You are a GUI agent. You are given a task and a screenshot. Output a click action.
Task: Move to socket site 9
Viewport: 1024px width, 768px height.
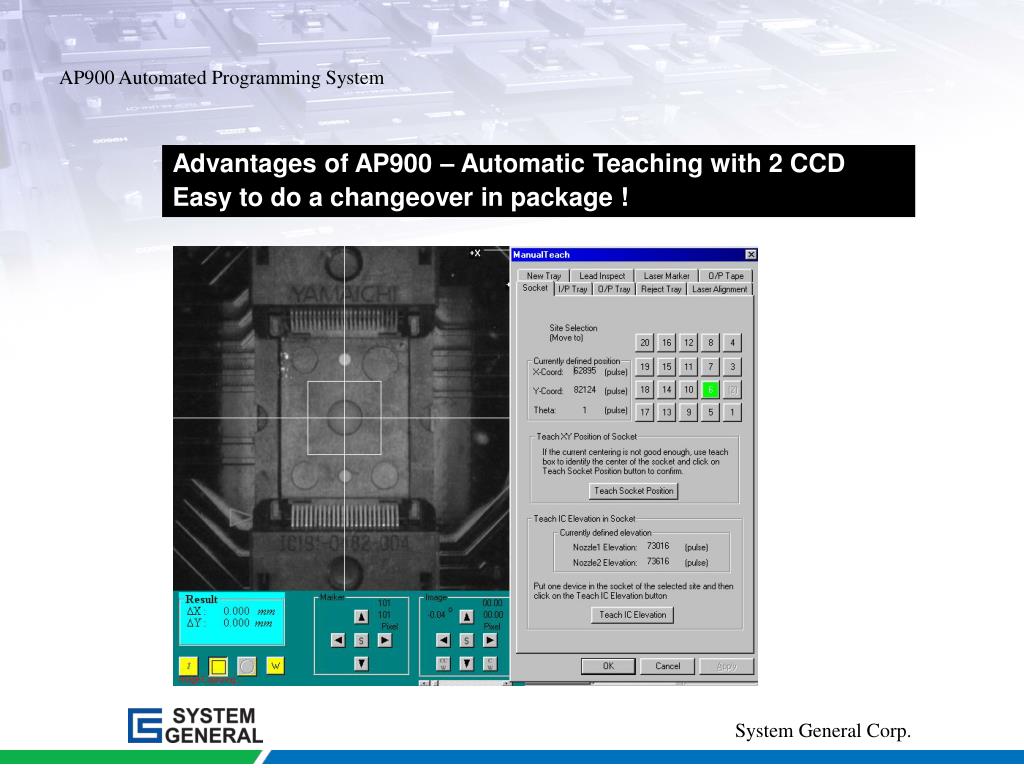click(688, 412)
